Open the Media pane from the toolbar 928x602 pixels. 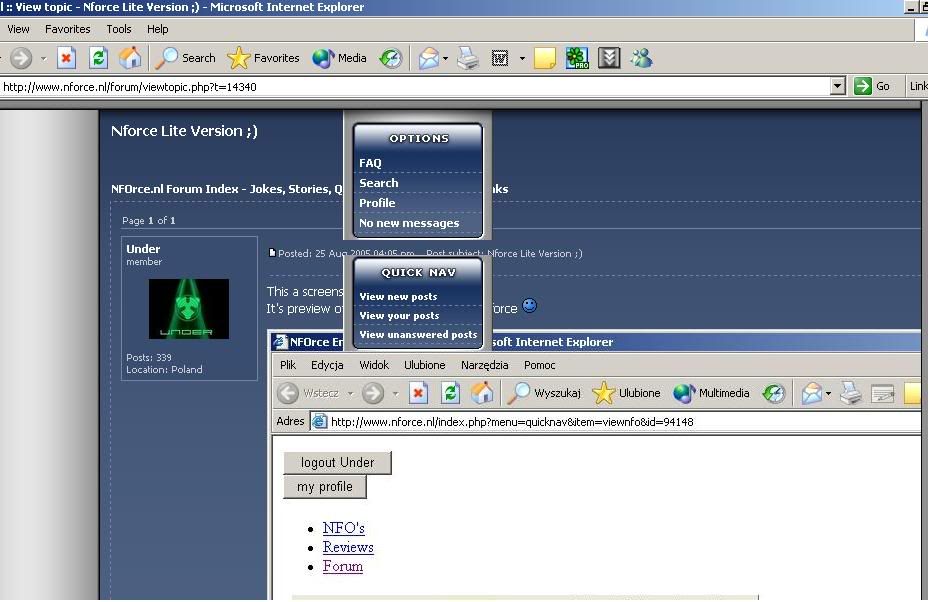(x=340, y=58)
